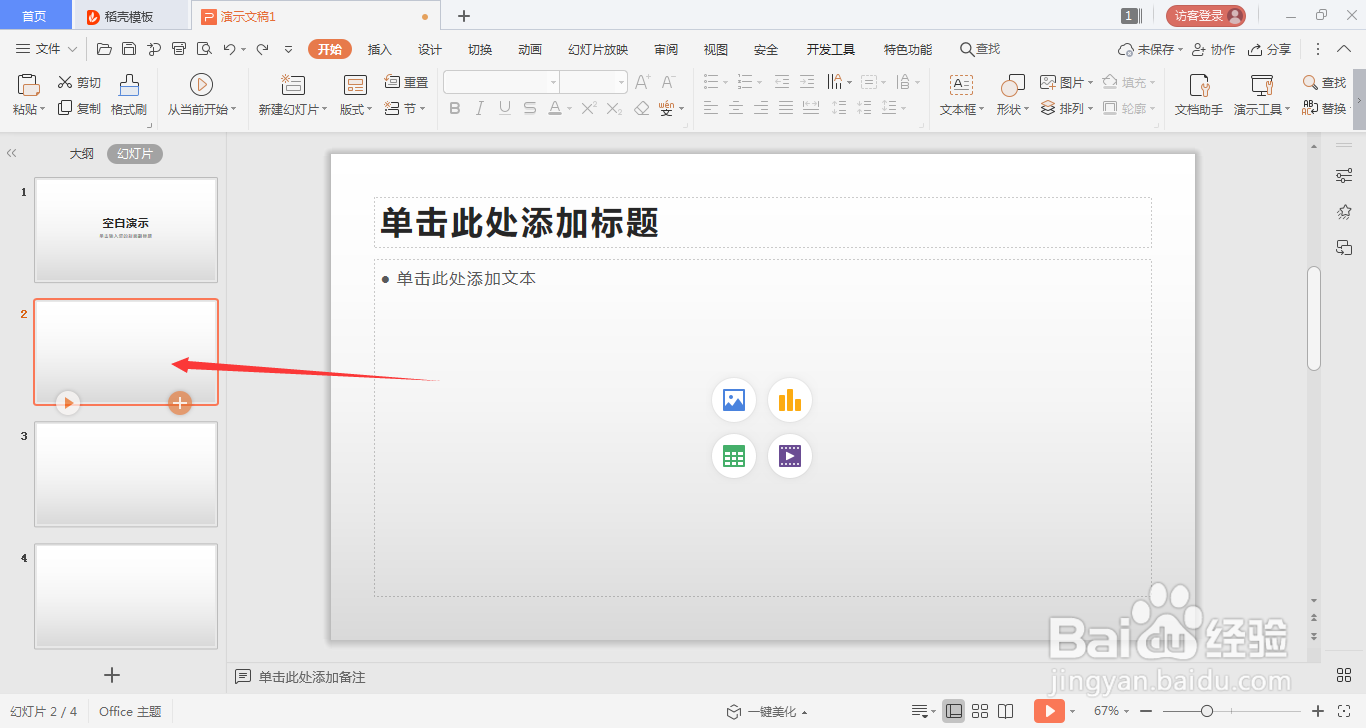The height and width of the screenshot is (728, 1366).
Task: Click the Reset (重置) button
Action: (x=407, y=83)
